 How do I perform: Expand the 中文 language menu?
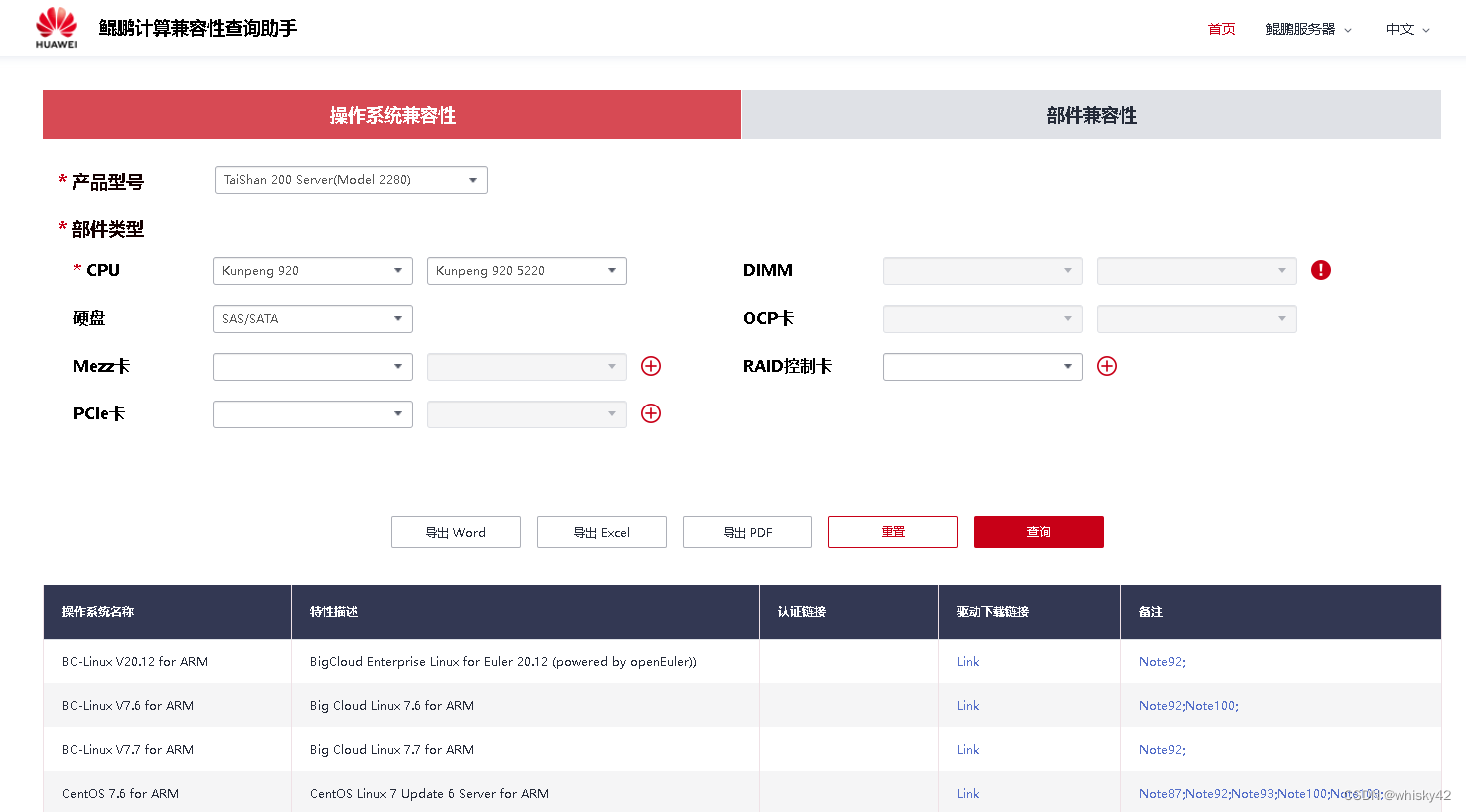click(x=1407, y=29)
